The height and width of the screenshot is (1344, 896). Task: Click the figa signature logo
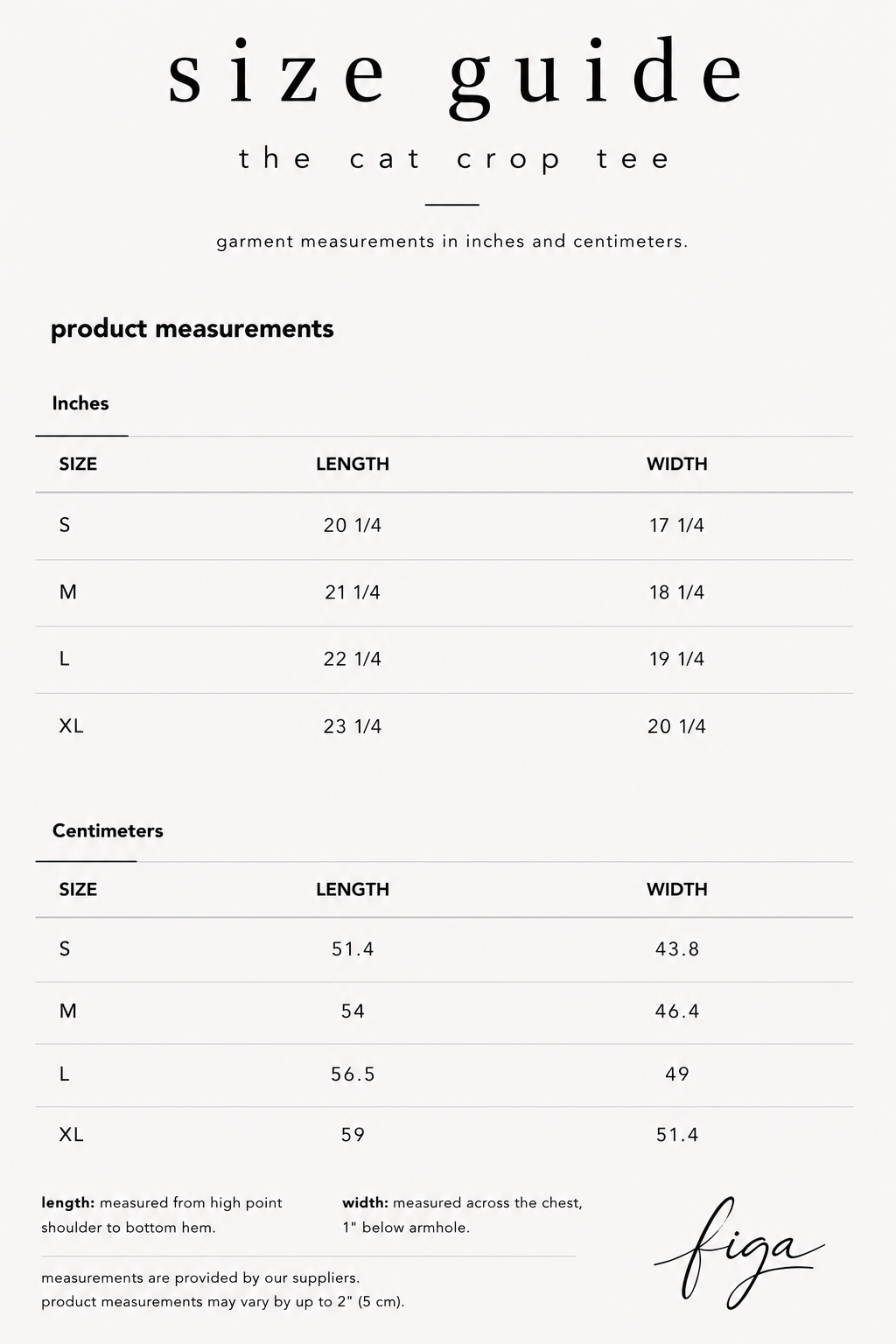(x=739, y=1253)
